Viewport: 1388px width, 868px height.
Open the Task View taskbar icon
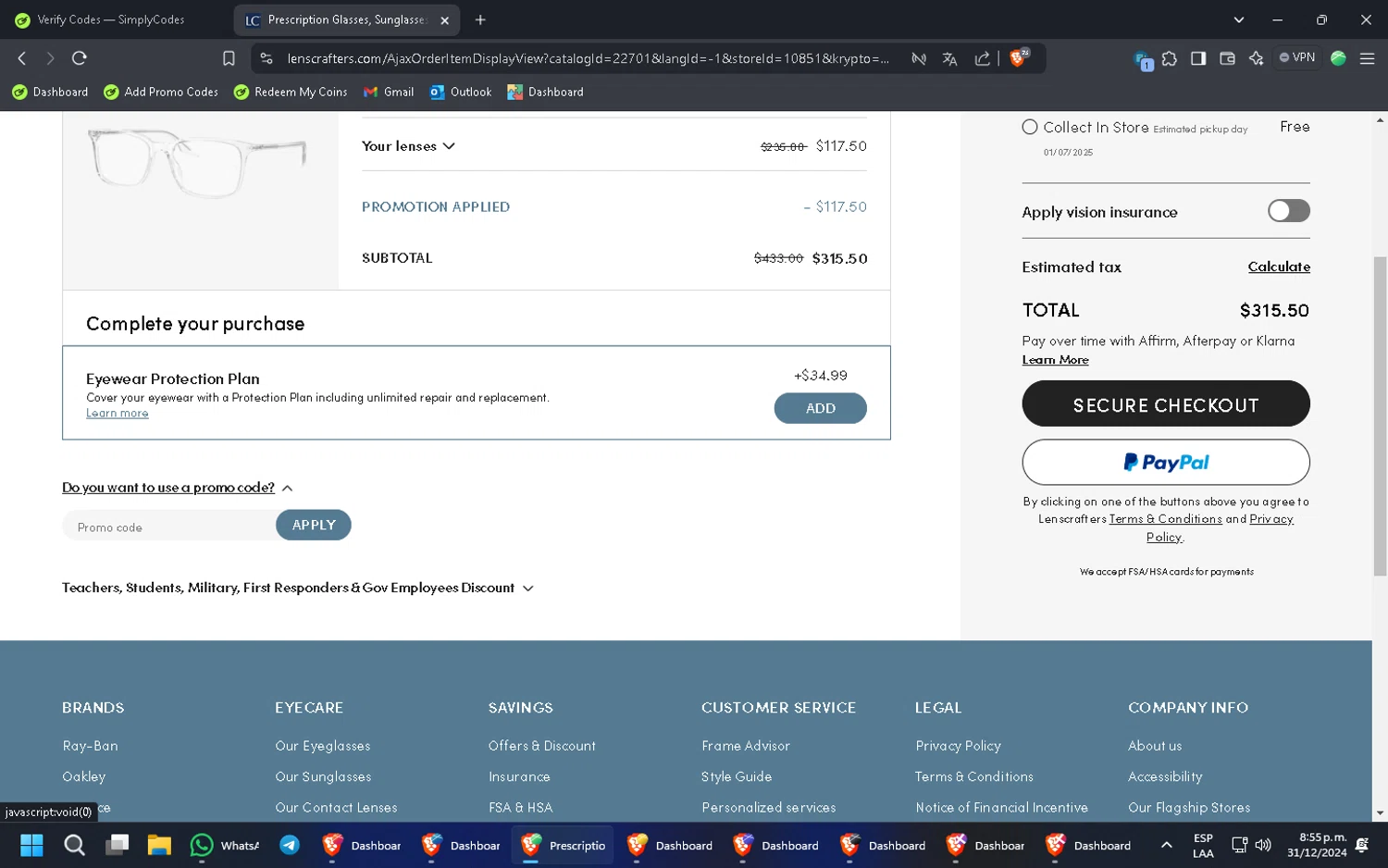pyautogui.click(x=117, y=845)
